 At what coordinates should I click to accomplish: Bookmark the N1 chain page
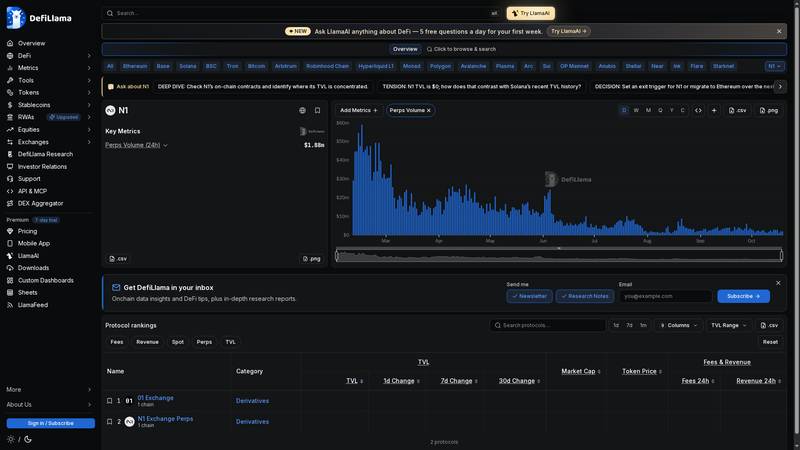(317, 110)
